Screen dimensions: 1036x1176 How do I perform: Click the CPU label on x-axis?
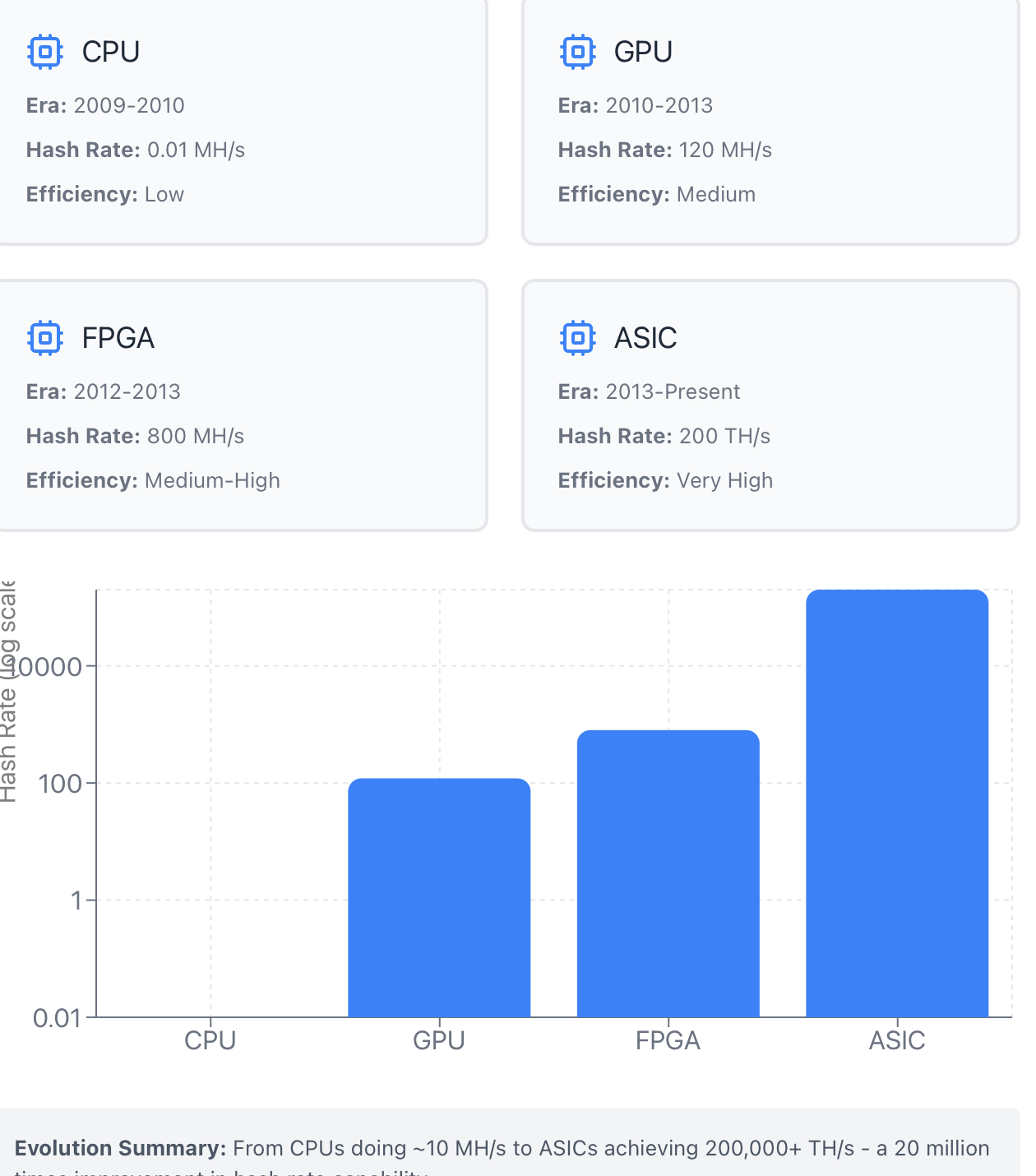pyautogui.click(x=210, y=1041)
